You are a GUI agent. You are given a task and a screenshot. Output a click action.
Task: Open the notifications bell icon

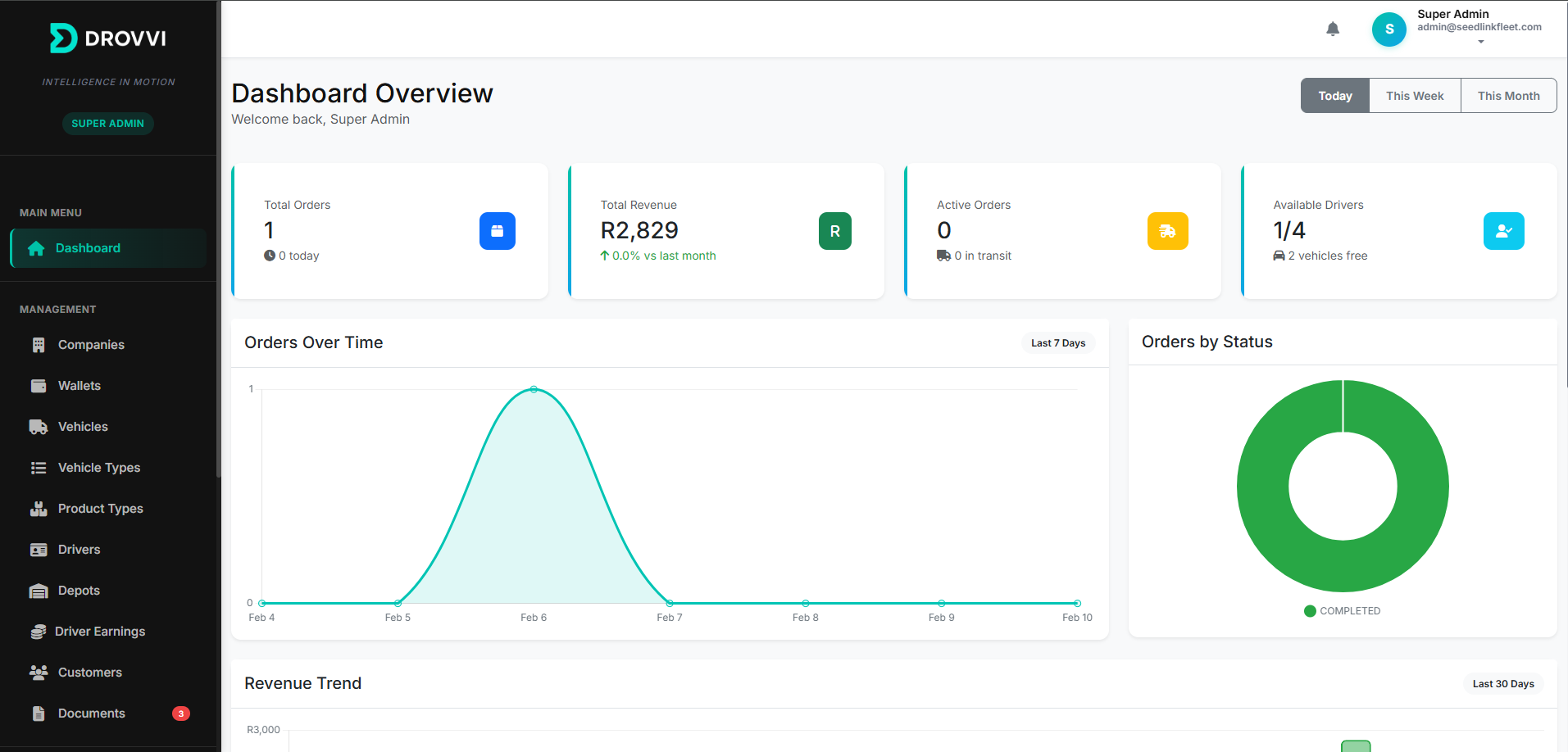click(1333, 29)
